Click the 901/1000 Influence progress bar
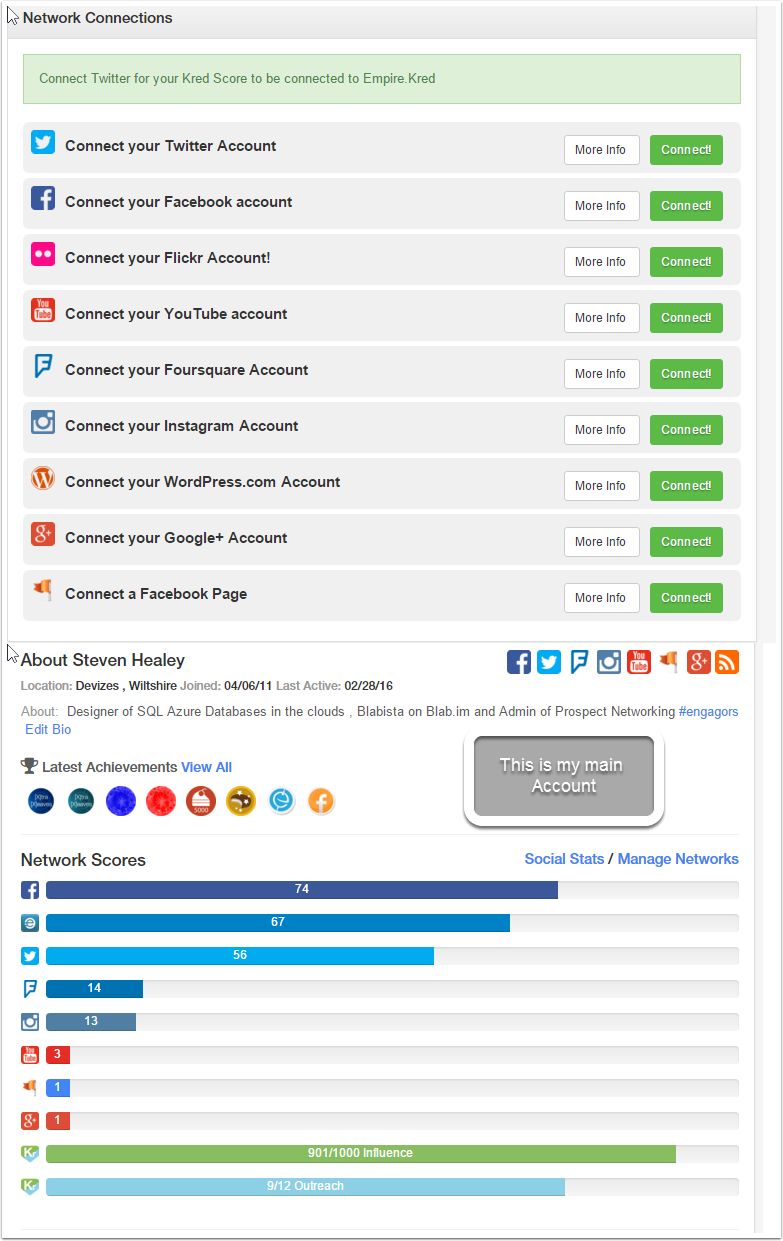Viewport: 783px width, 1241px height. (360, 1153)
